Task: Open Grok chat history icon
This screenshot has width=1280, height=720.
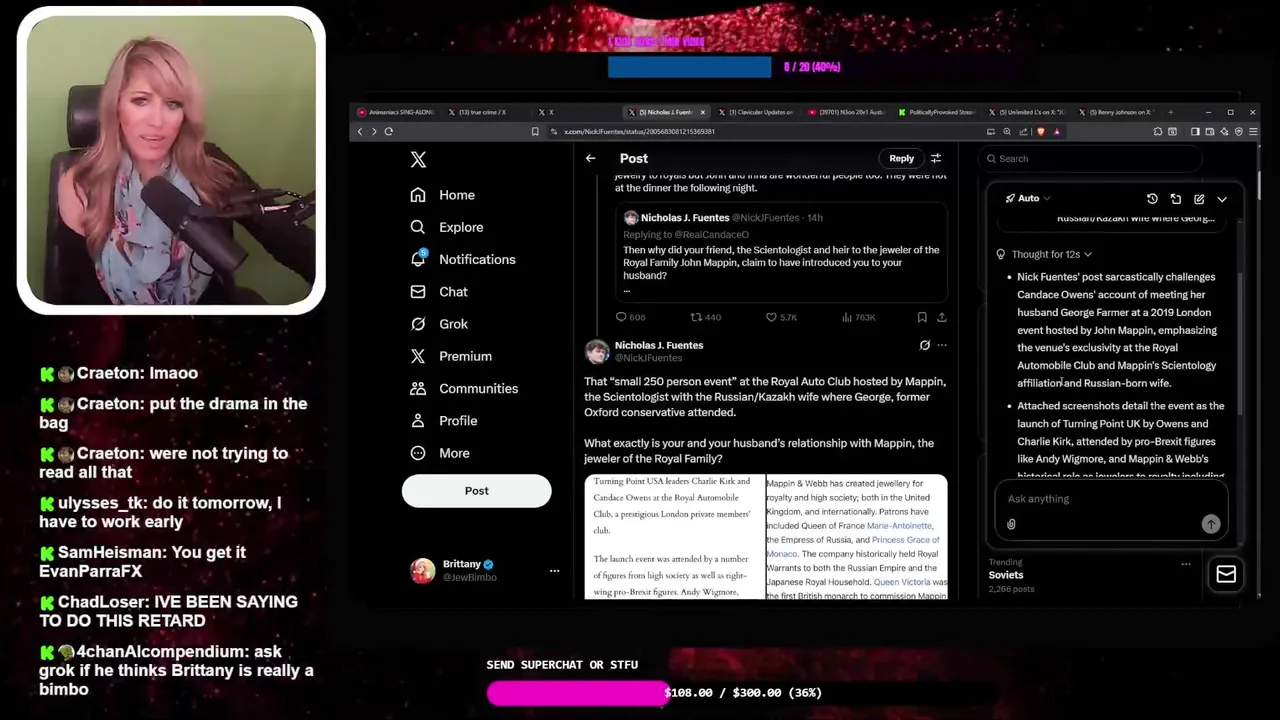Action: [1152, 199]
